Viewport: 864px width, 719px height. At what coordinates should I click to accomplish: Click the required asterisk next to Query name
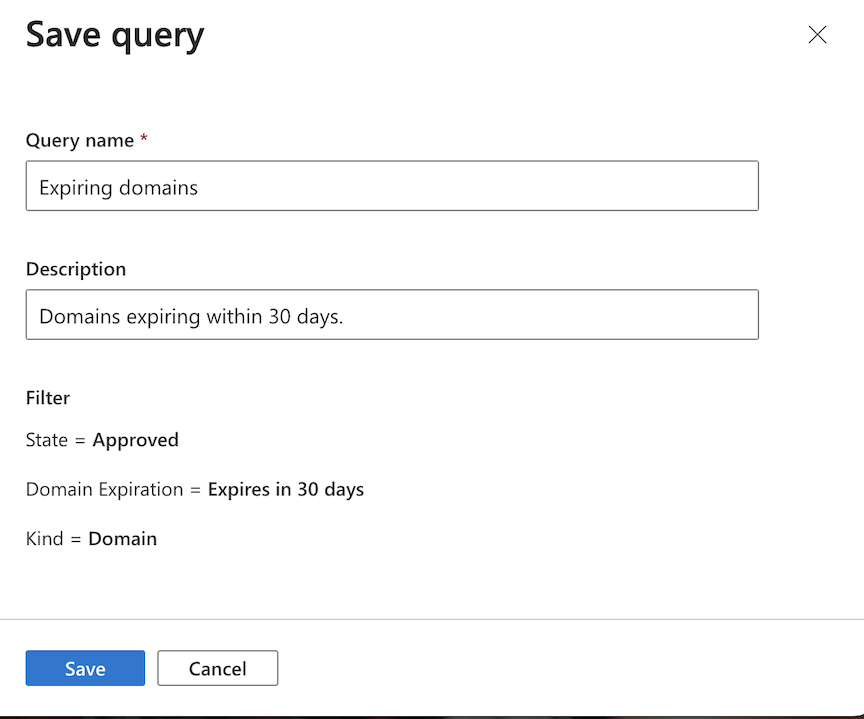(144, 136)
